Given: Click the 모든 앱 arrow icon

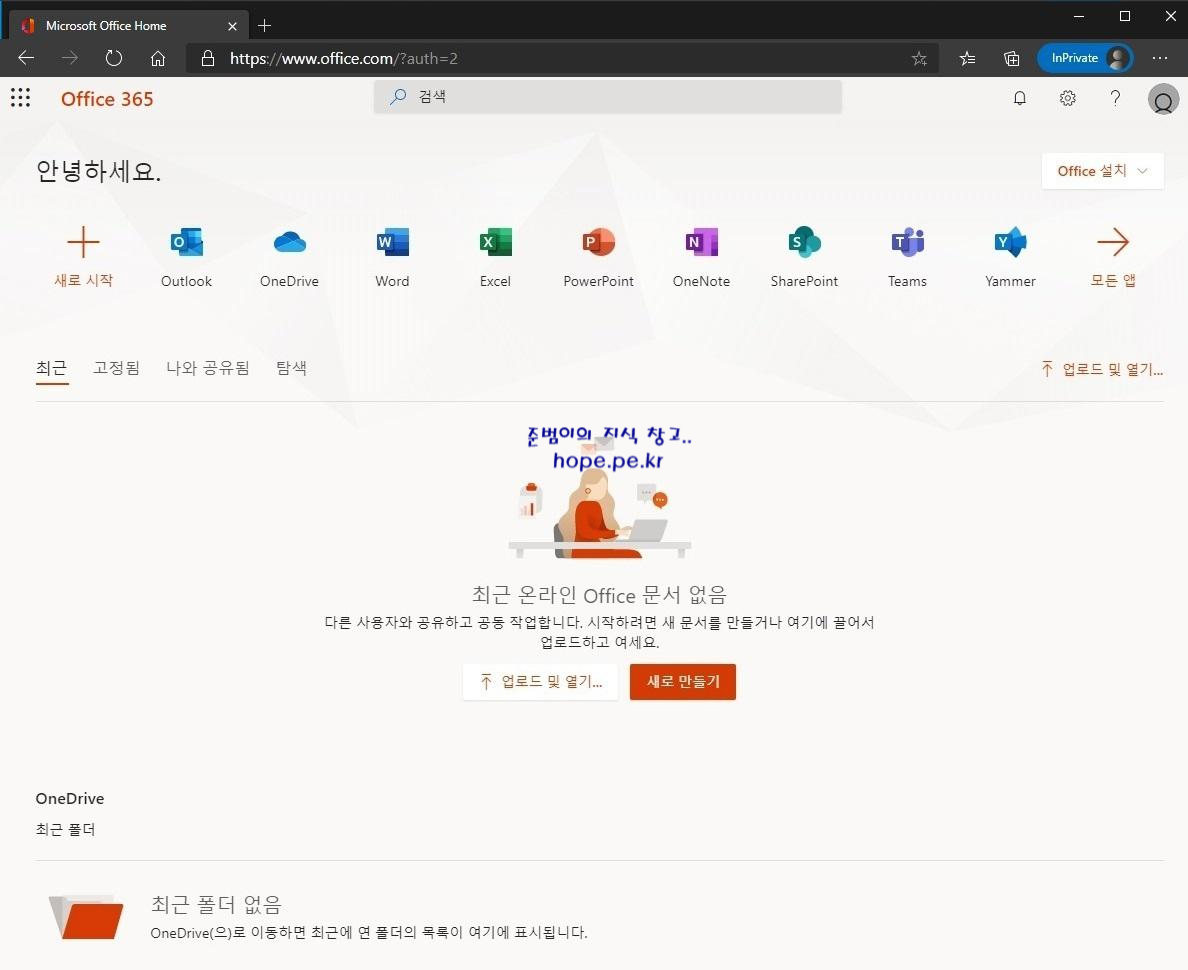Looking at the screenshot, I should (1113, 242).
